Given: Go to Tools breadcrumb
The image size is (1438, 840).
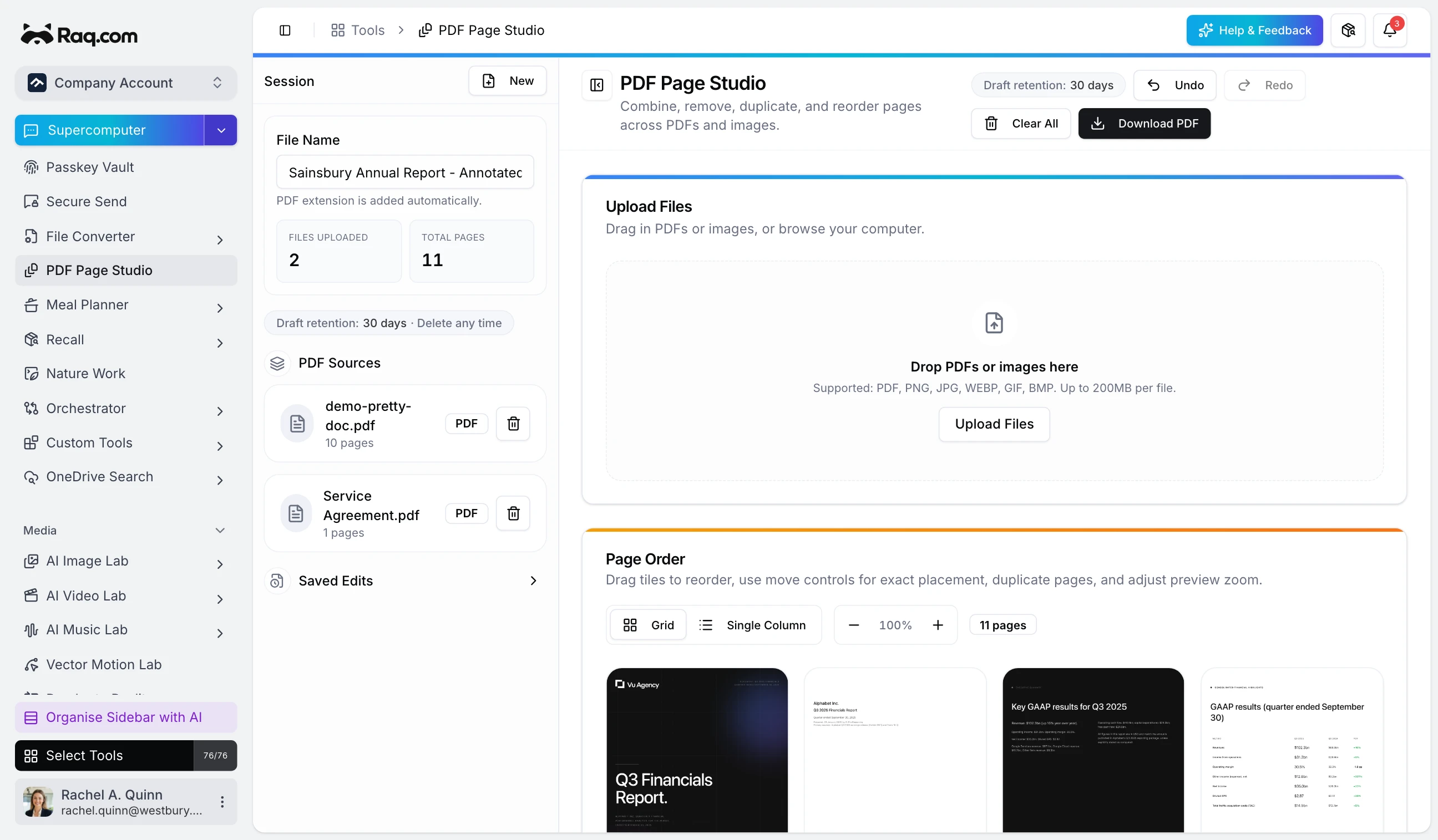Looking at the screenshot, I should pos(358,30).
